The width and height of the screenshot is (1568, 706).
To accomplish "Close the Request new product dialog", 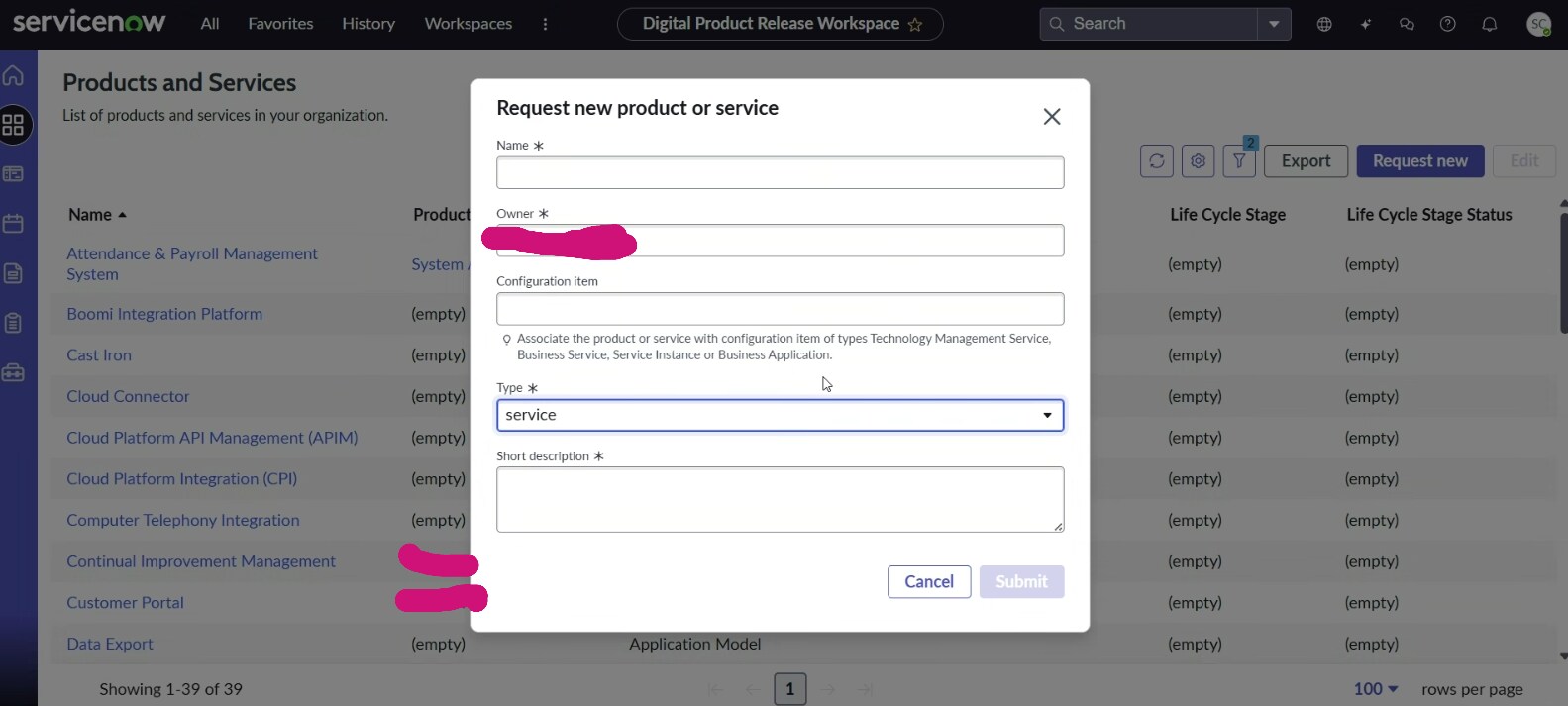I will [1052, 117].
